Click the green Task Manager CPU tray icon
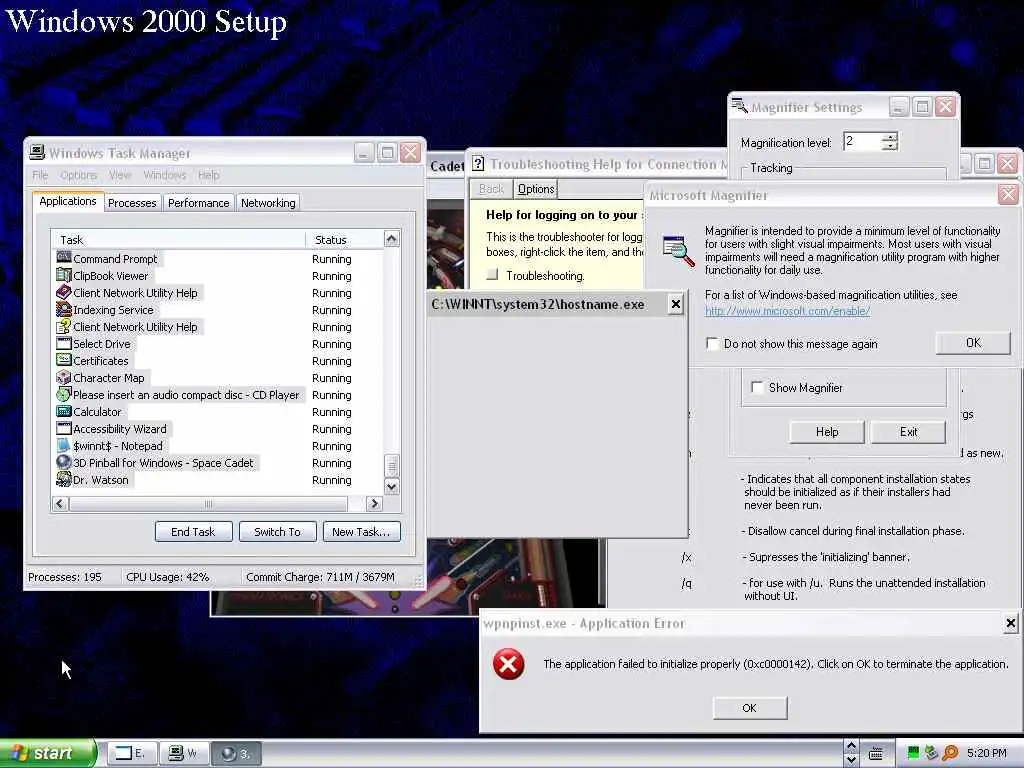Image resolution: width=1024 pixels, height=768 pixels. [x=913, y=753]
